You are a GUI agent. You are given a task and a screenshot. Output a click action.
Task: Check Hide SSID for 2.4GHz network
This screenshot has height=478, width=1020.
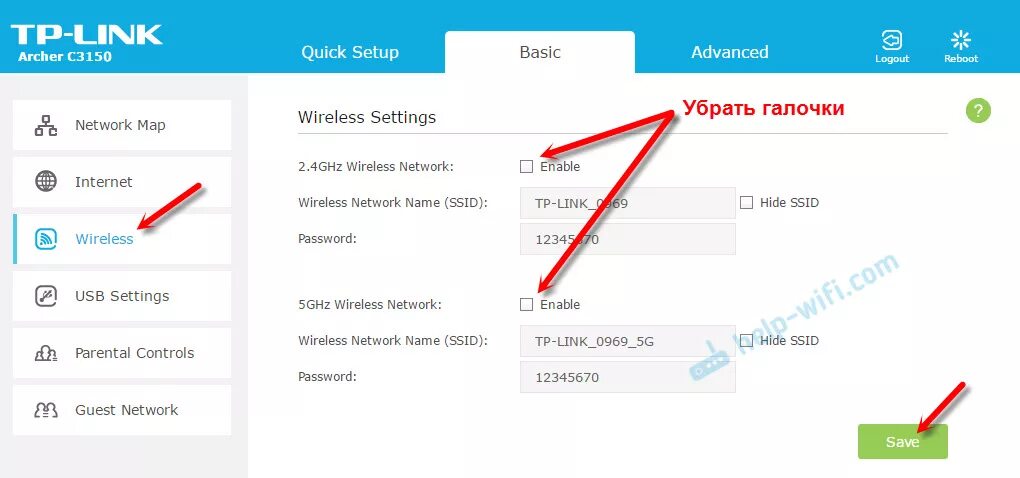point(746,203)
